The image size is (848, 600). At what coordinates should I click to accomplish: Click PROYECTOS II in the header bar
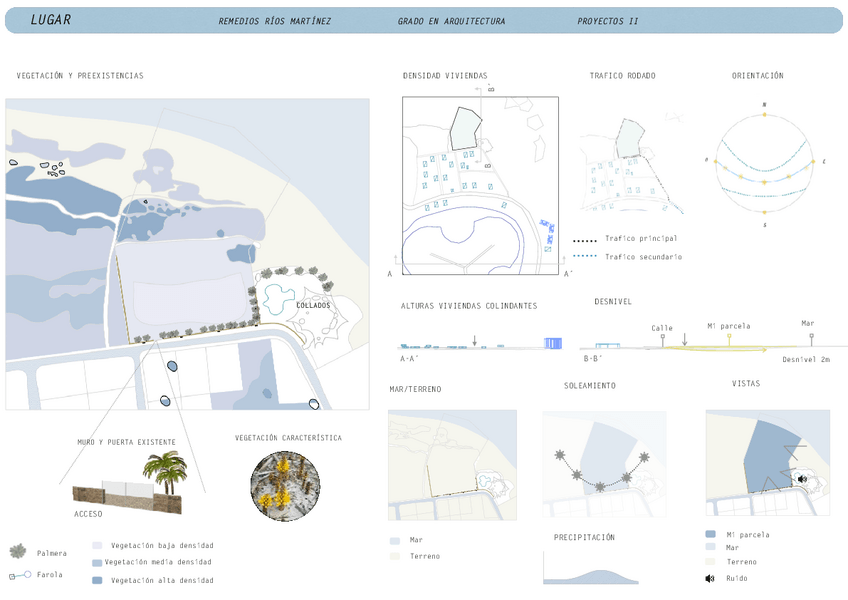coord(607,21)
